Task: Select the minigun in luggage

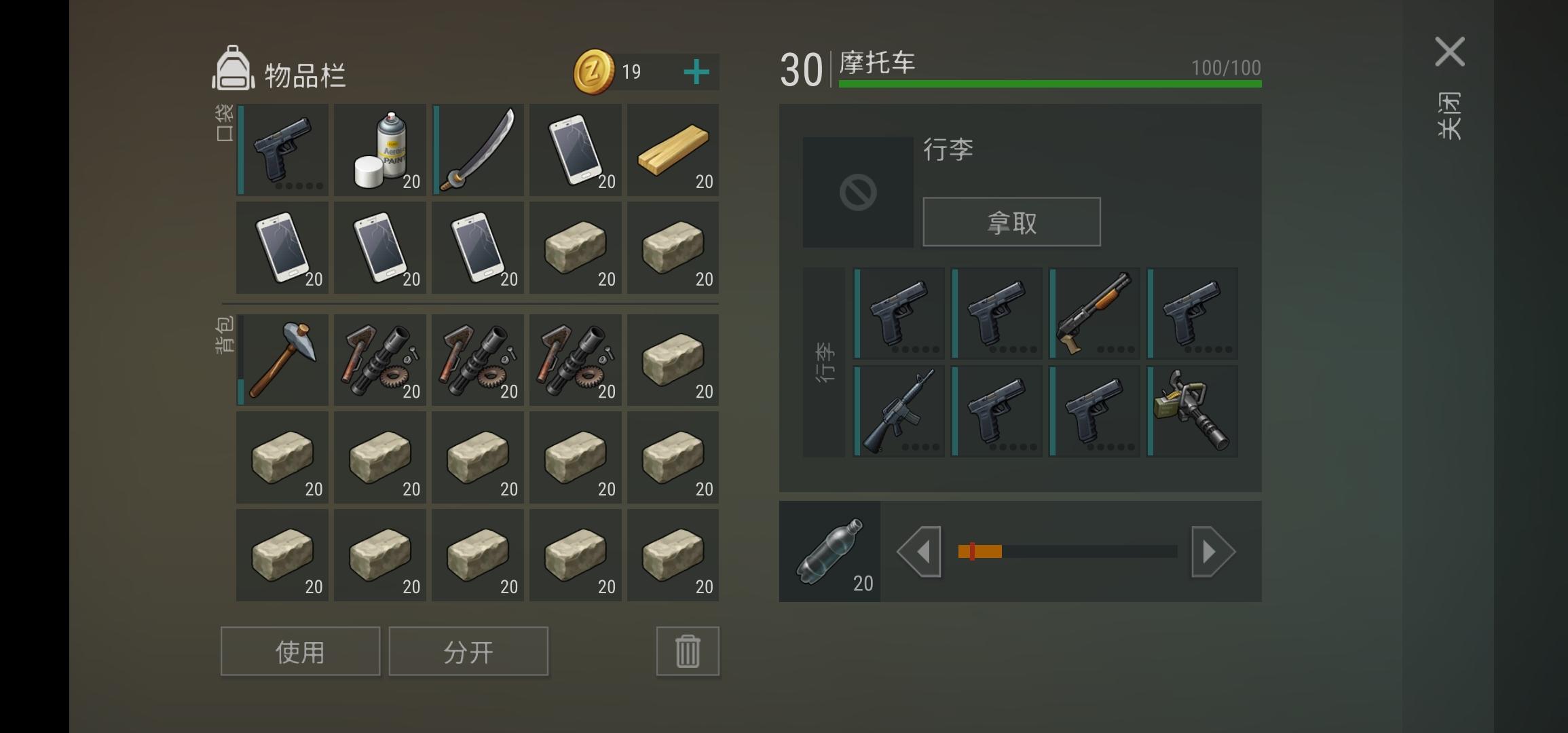Action: point(1192,411)
